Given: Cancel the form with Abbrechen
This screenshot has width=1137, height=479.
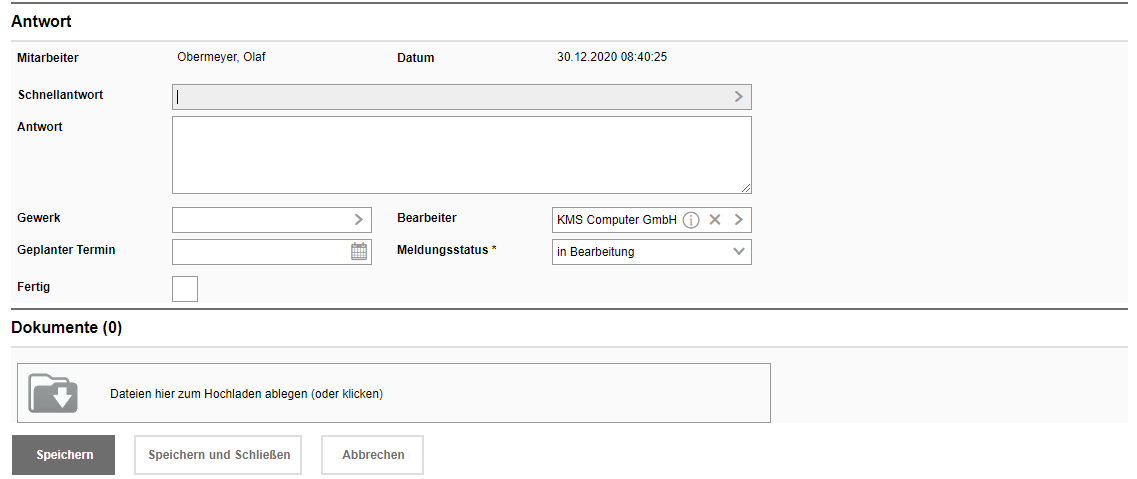Looking at the screenshot, I should coord(373,455).
